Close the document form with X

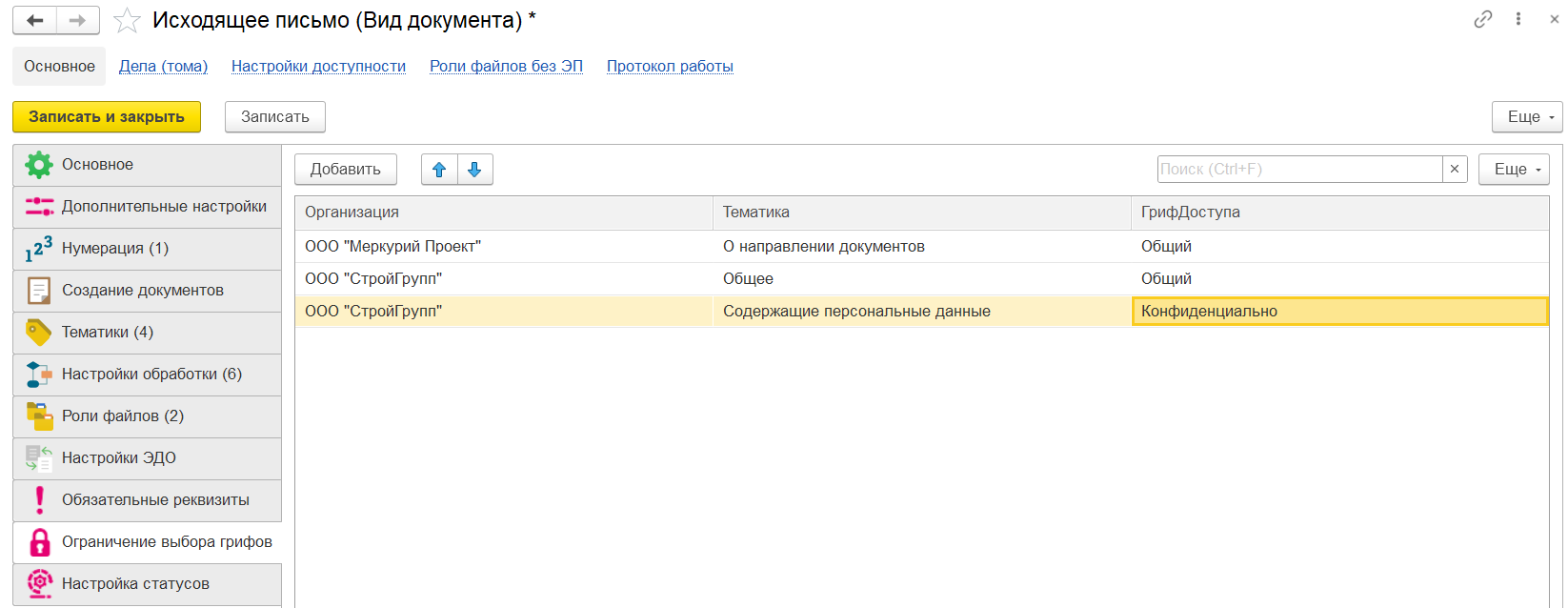coord(1555,19)
